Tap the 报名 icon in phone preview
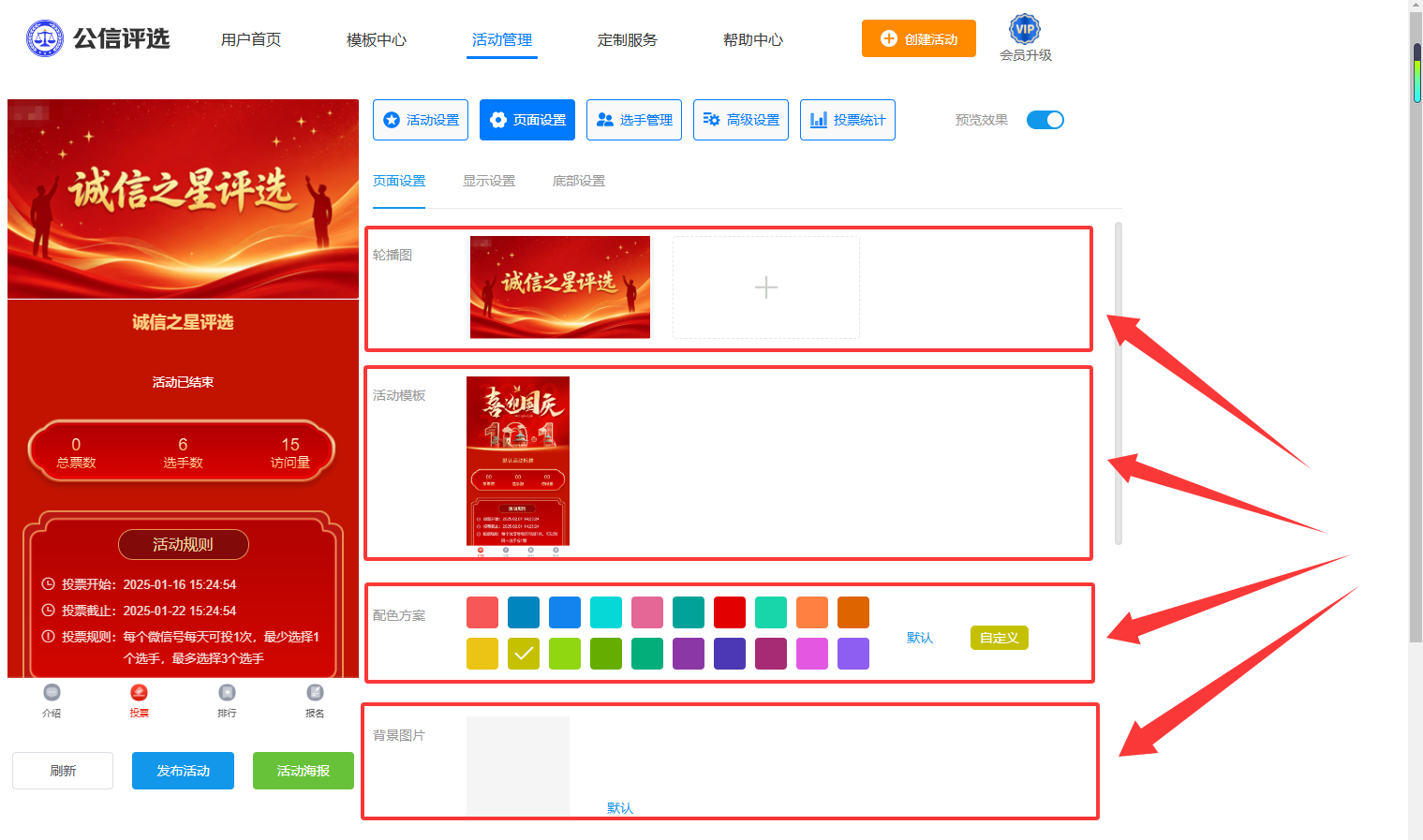This screenshot has width=1423, height=840. pos(315,700)
